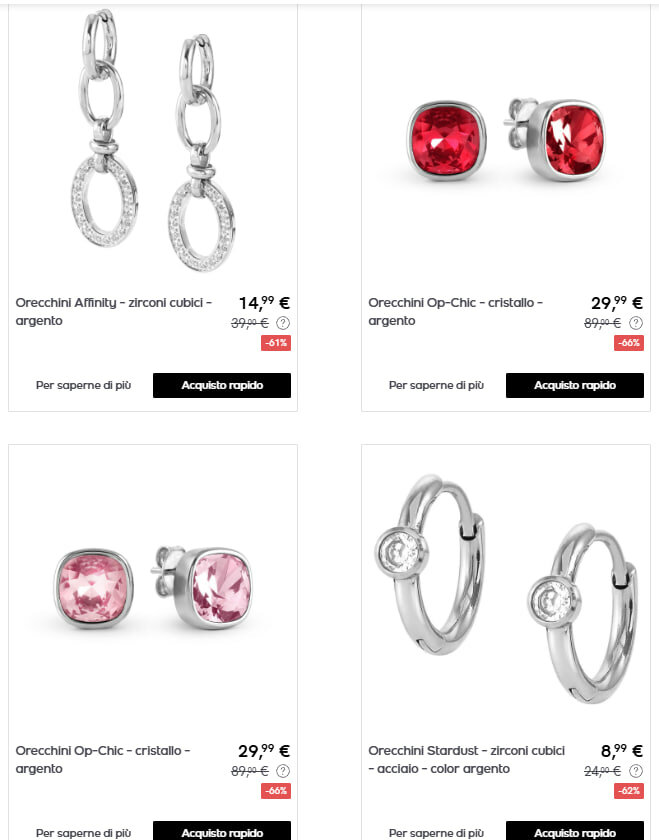Click the -61% discount badge

[276, 343]
